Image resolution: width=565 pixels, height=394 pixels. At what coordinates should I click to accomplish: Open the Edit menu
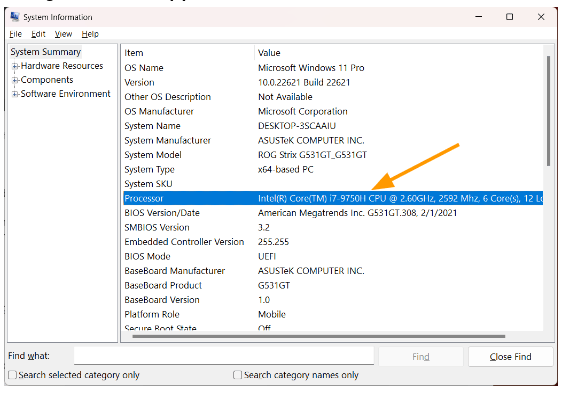[x=38, y=34]
